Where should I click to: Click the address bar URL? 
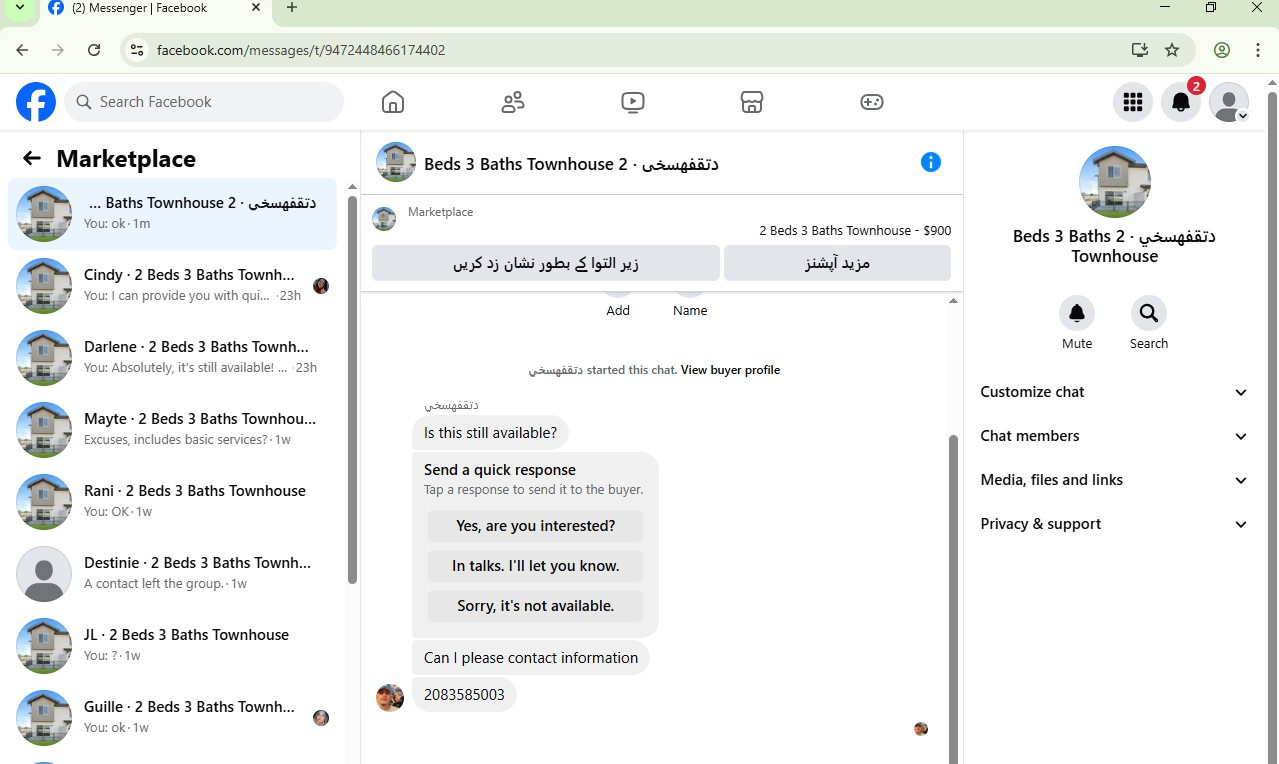[x=301, y=50]
